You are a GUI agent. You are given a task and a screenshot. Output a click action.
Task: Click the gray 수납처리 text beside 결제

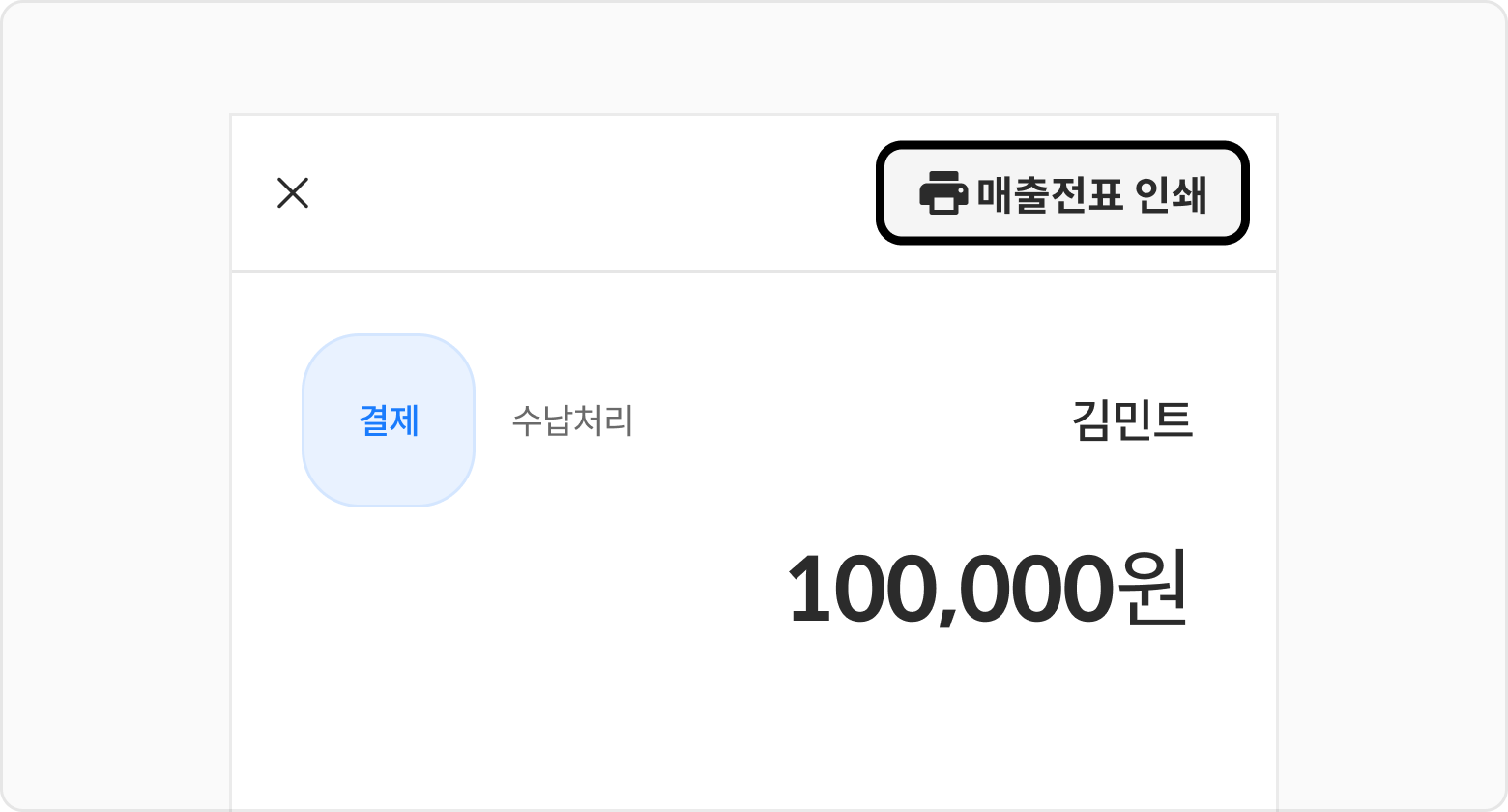572,421
